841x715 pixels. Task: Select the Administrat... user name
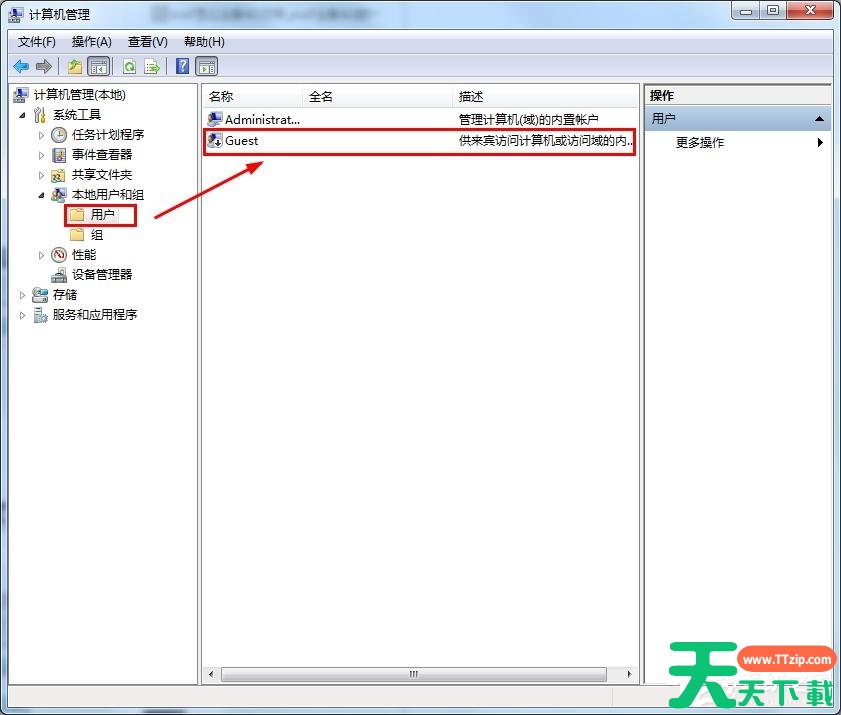(262, 120)
